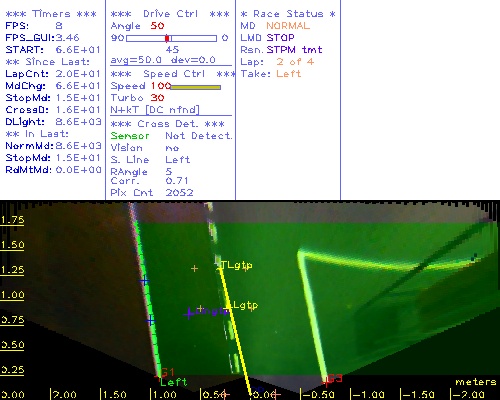500x400 pixels.
Task: Click the -0.50 horizontal axis label
Action: point(318,395)
